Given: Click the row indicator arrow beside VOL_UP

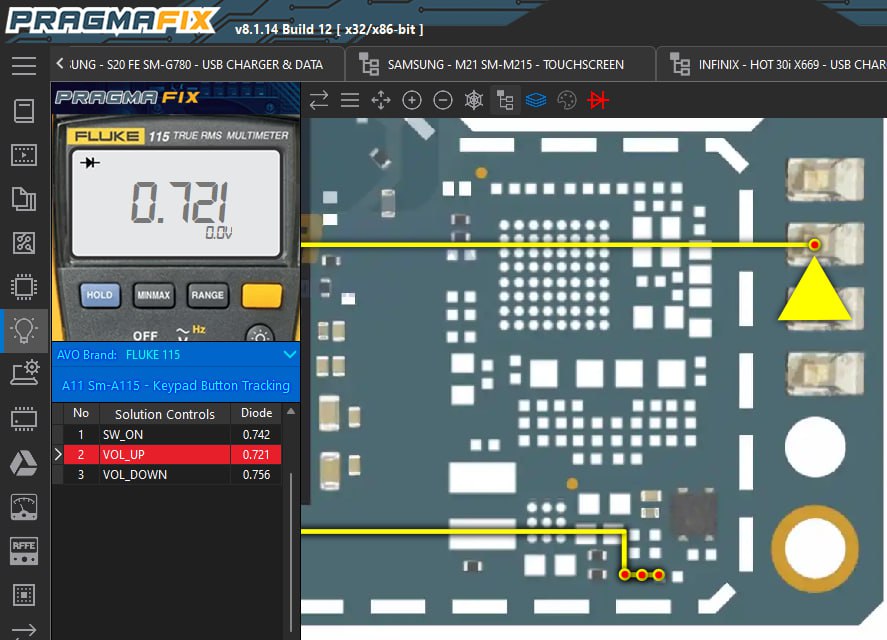Looking at the screenshot, I should [x=58, y=454].
